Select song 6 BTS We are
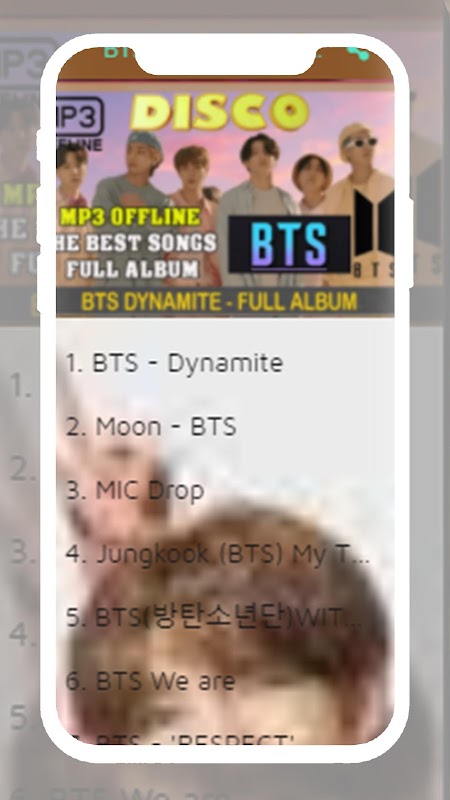This screenshot has height=800, width=450. click(x=225, y=682)
